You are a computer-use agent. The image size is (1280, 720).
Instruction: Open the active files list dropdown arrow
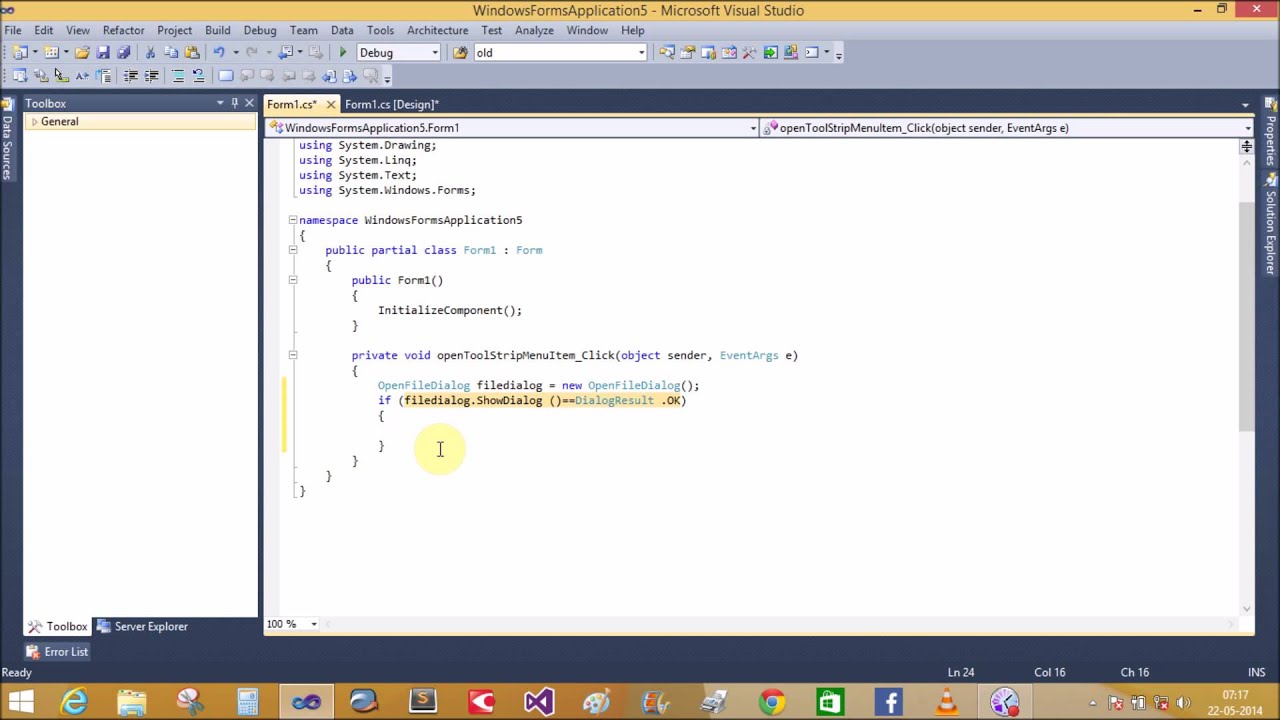[x=1245, y=104]
